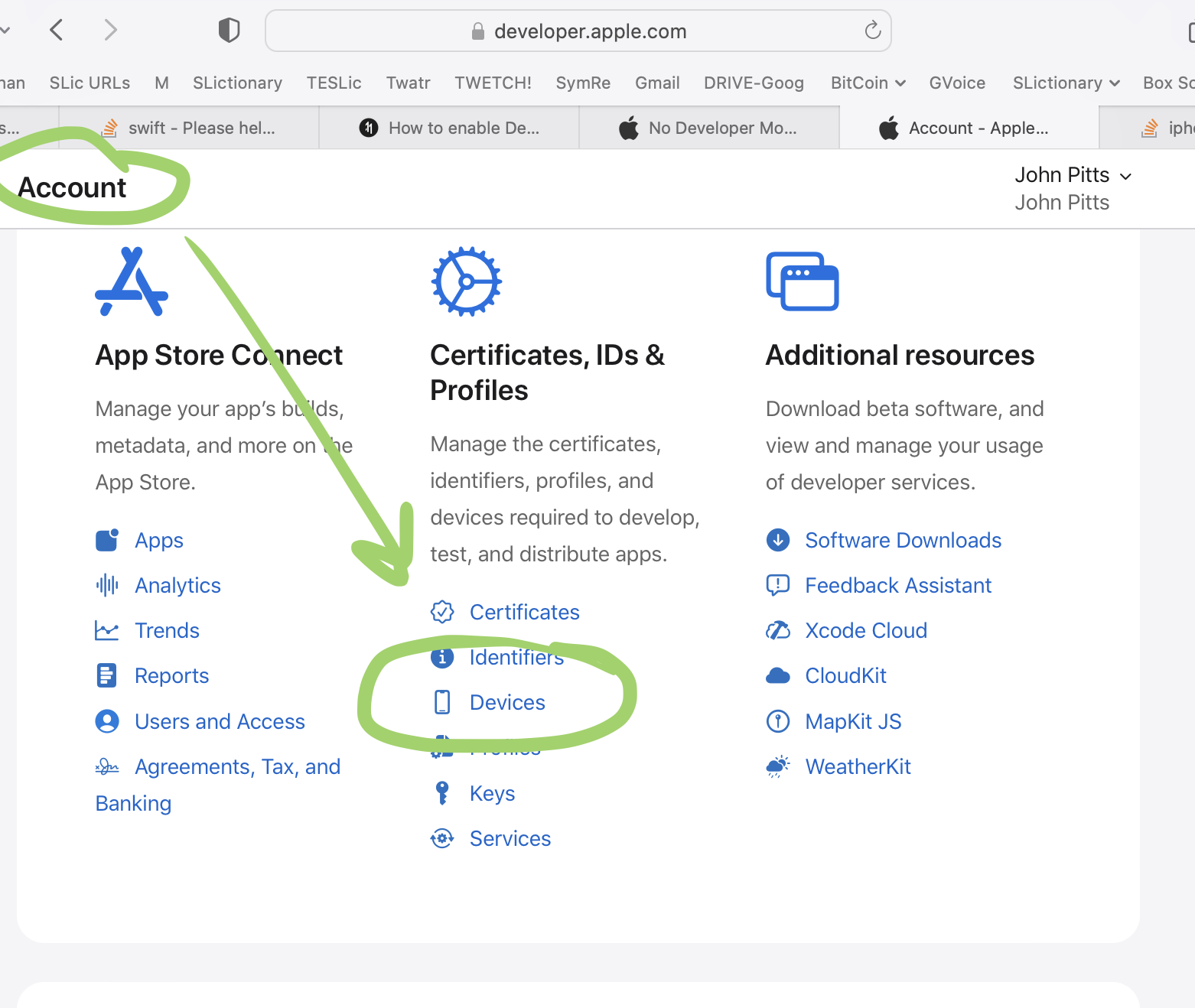Switch to the 'No Developer Mo...' tab

point(709,128)
